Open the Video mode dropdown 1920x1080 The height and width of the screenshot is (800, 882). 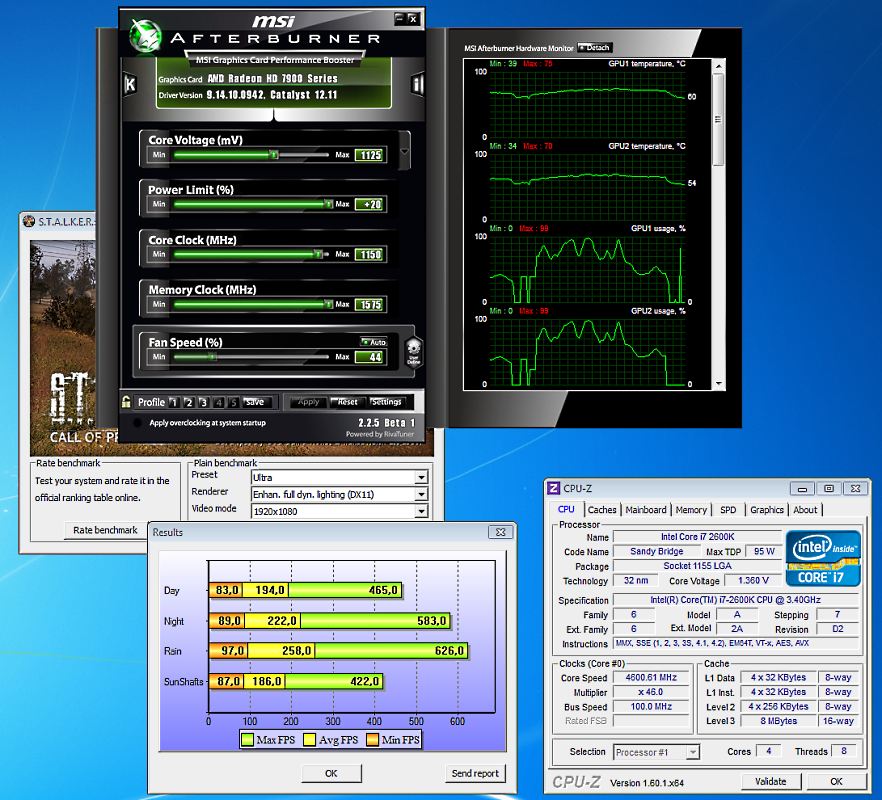point(421,511)
